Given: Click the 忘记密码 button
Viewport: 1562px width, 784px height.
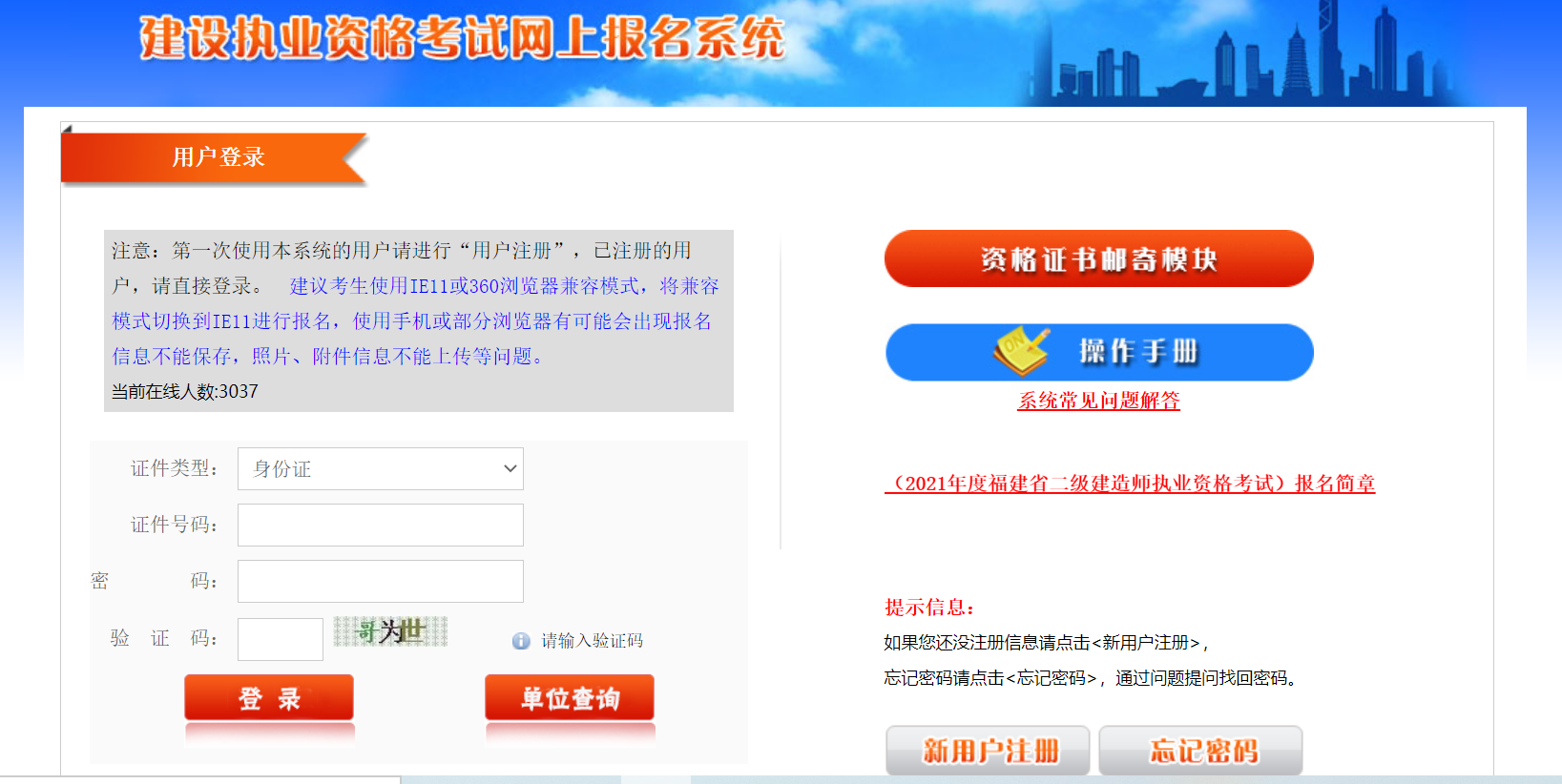Looking at the screenshot, I should tap(1200, 751).
